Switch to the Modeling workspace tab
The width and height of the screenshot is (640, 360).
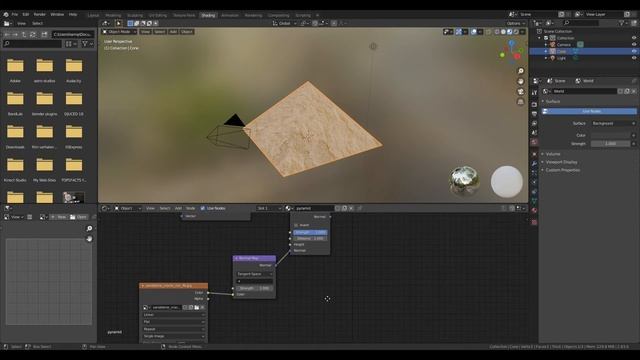point(113,15)
